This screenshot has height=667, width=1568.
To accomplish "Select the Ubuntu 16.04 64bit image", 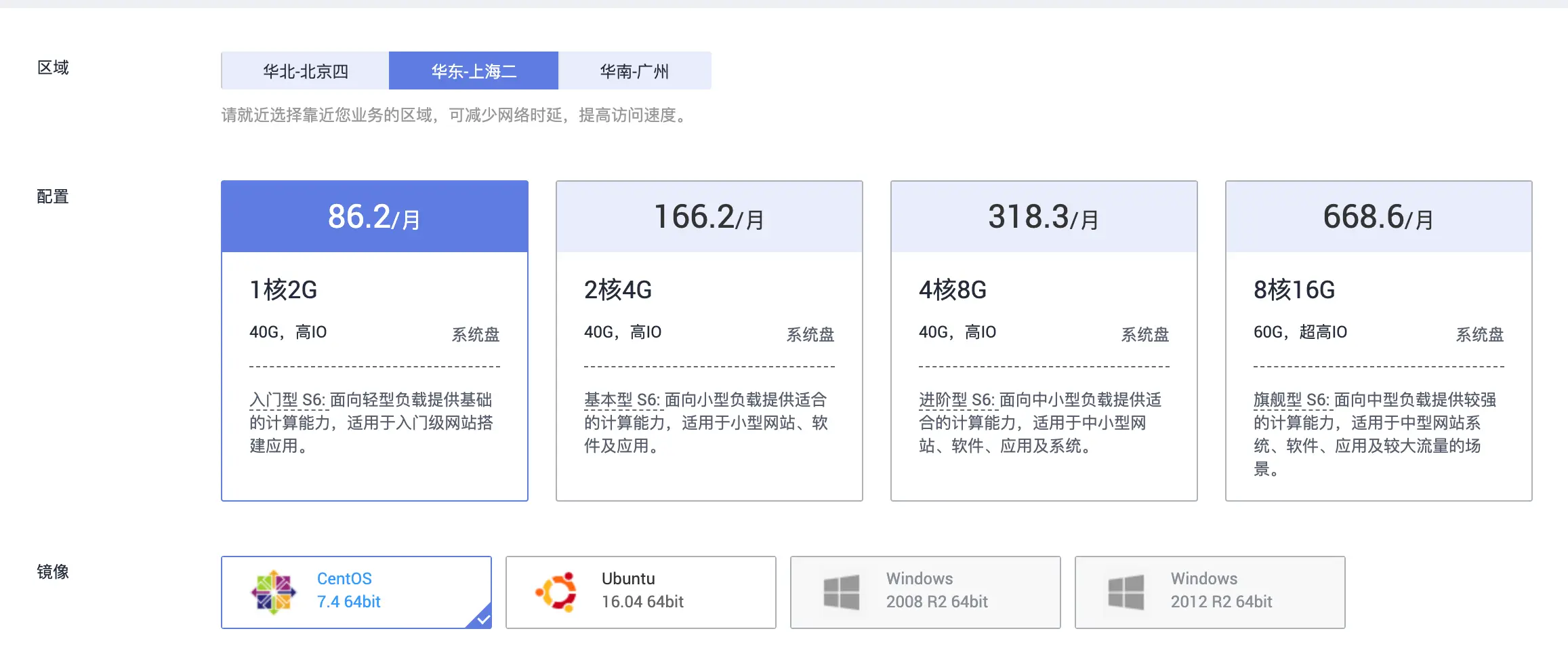I will [640, 591].
